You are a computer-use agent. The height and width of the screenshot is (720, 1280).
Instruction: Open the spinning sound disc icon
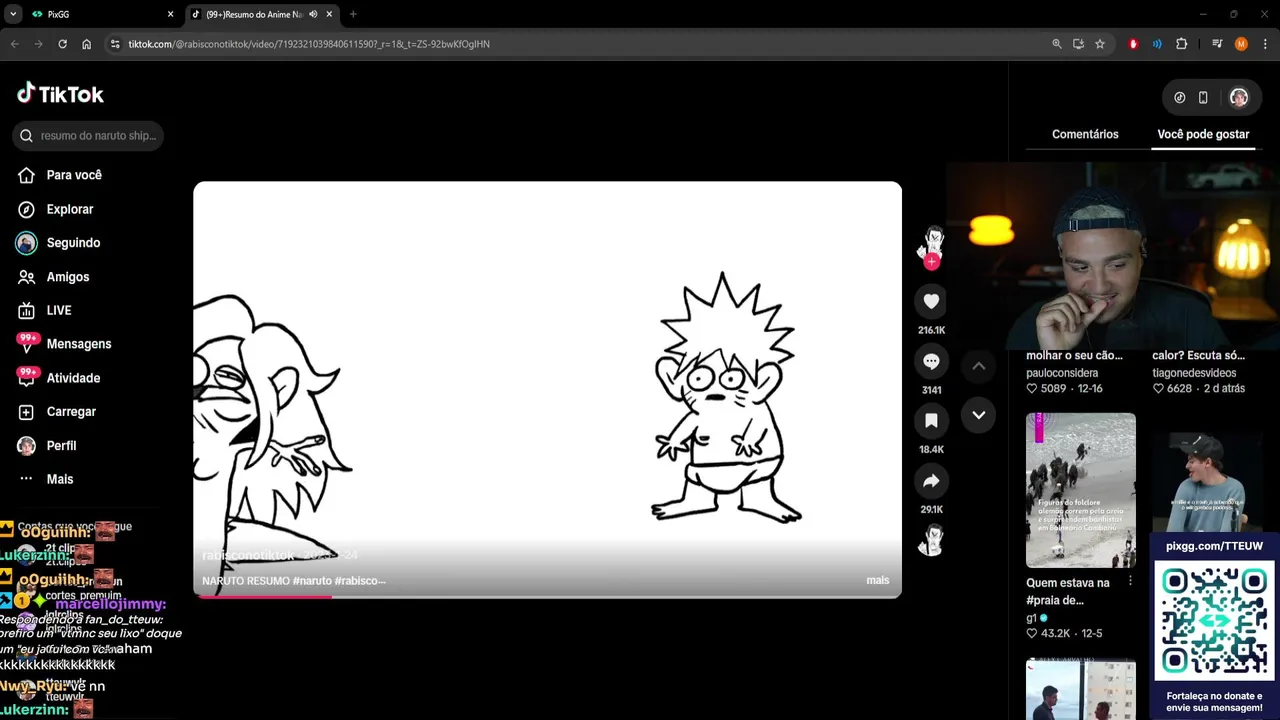tap(931, 540)
